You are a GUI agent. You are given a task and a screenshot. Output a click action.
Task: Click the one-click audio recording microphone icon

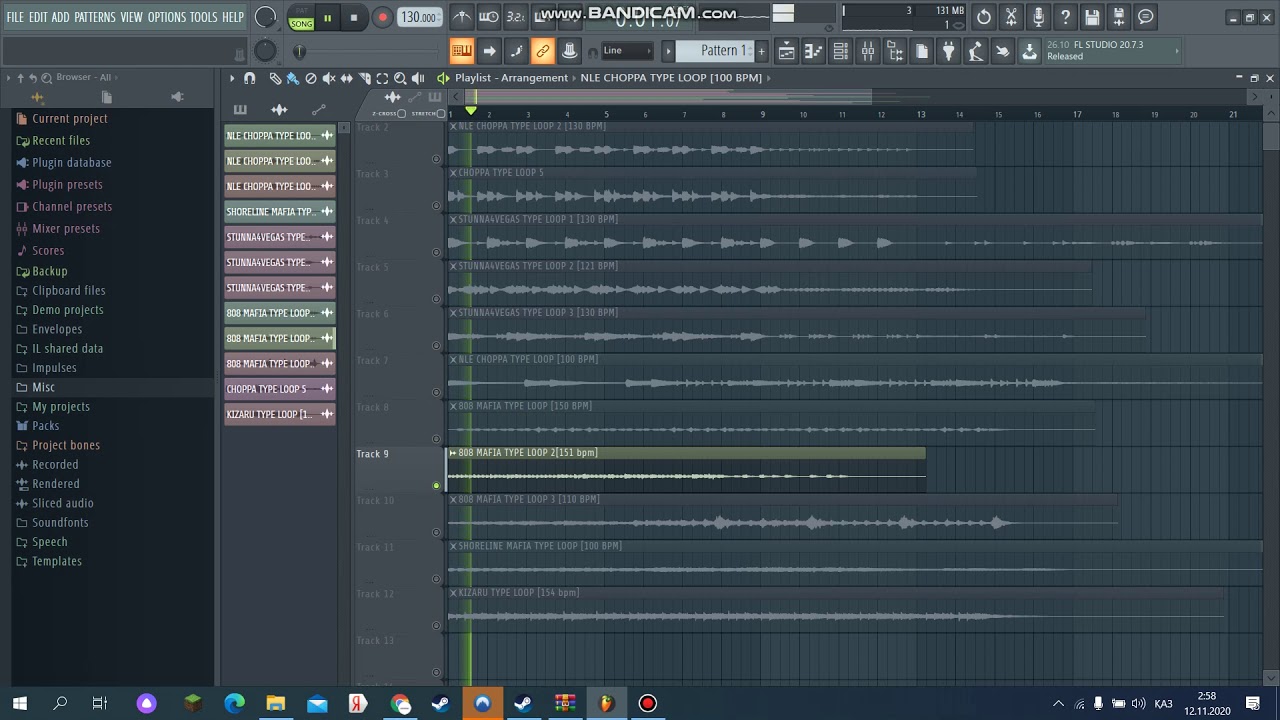tap(1038, 17)
